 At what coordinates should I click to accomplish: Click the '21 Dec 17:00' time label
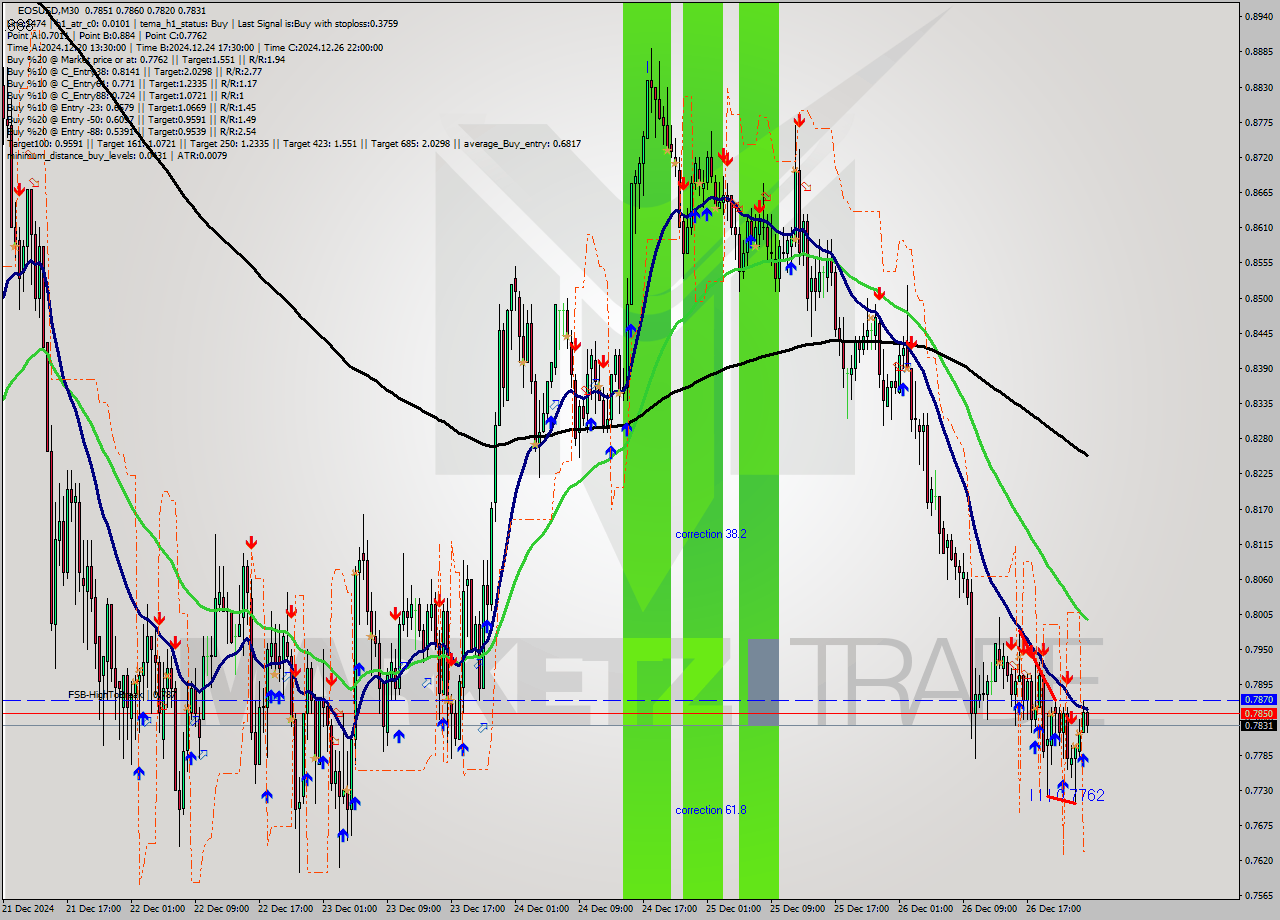pos(93,909)
